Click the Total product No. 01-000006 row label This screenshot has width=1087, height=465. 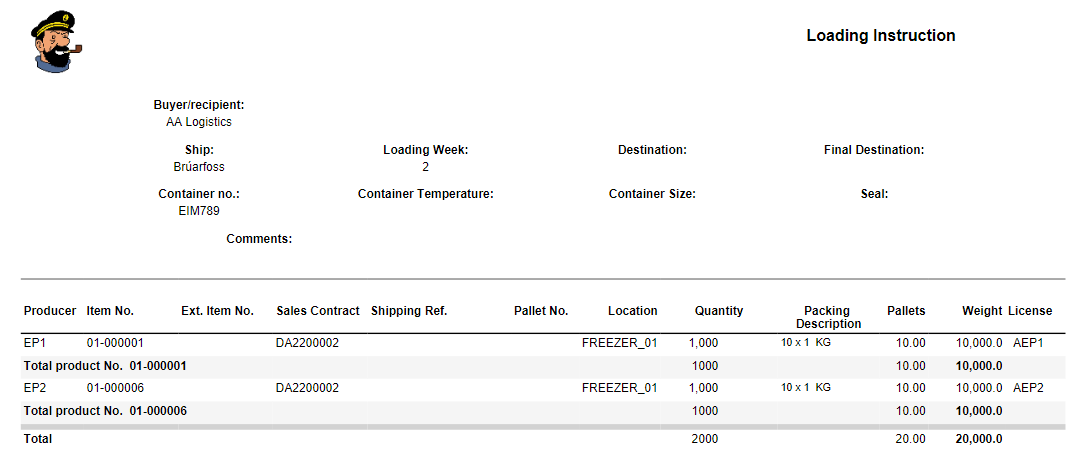point(105,411)
